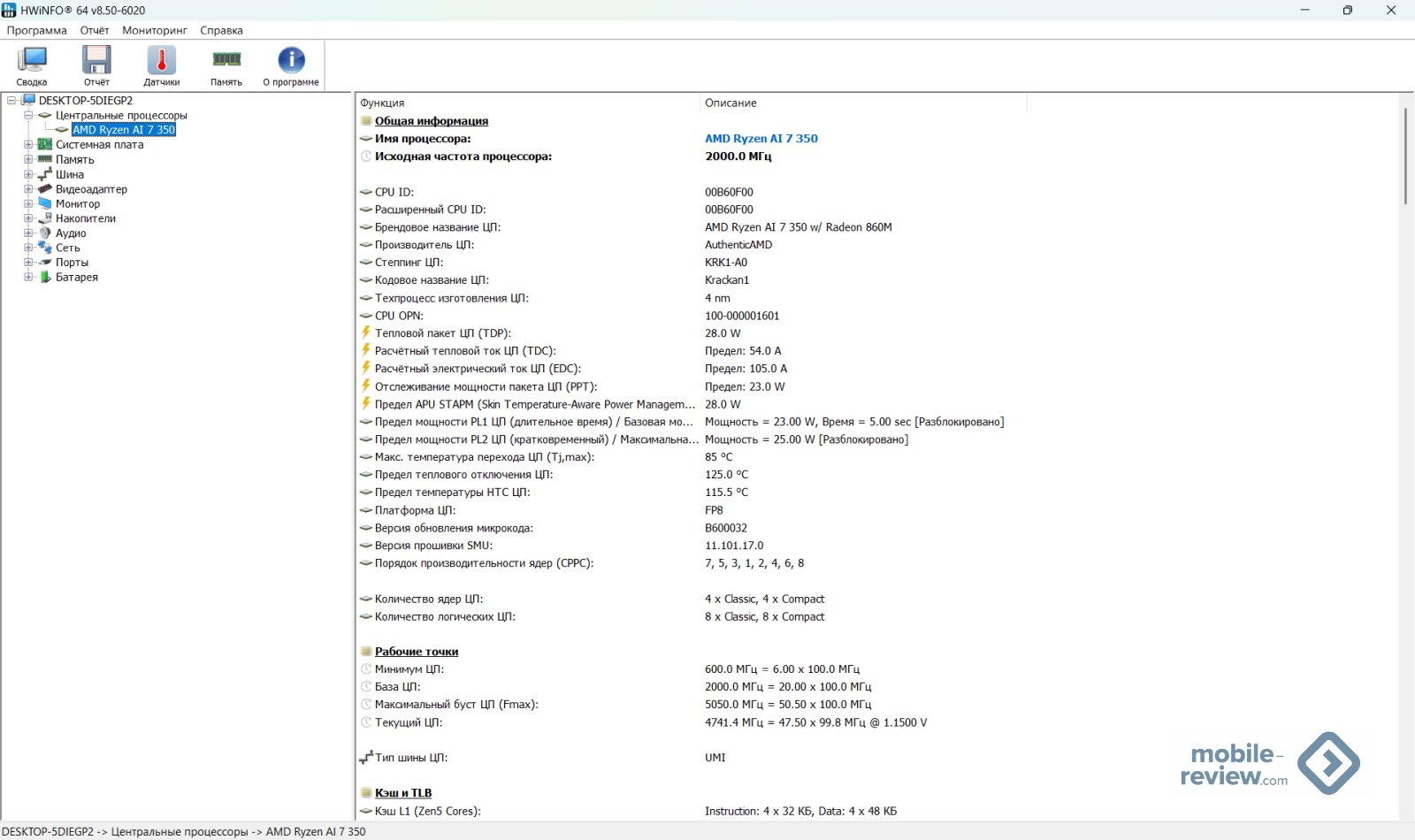Click the clock icon beside Минимум ЦП

[x=366, y=669]
